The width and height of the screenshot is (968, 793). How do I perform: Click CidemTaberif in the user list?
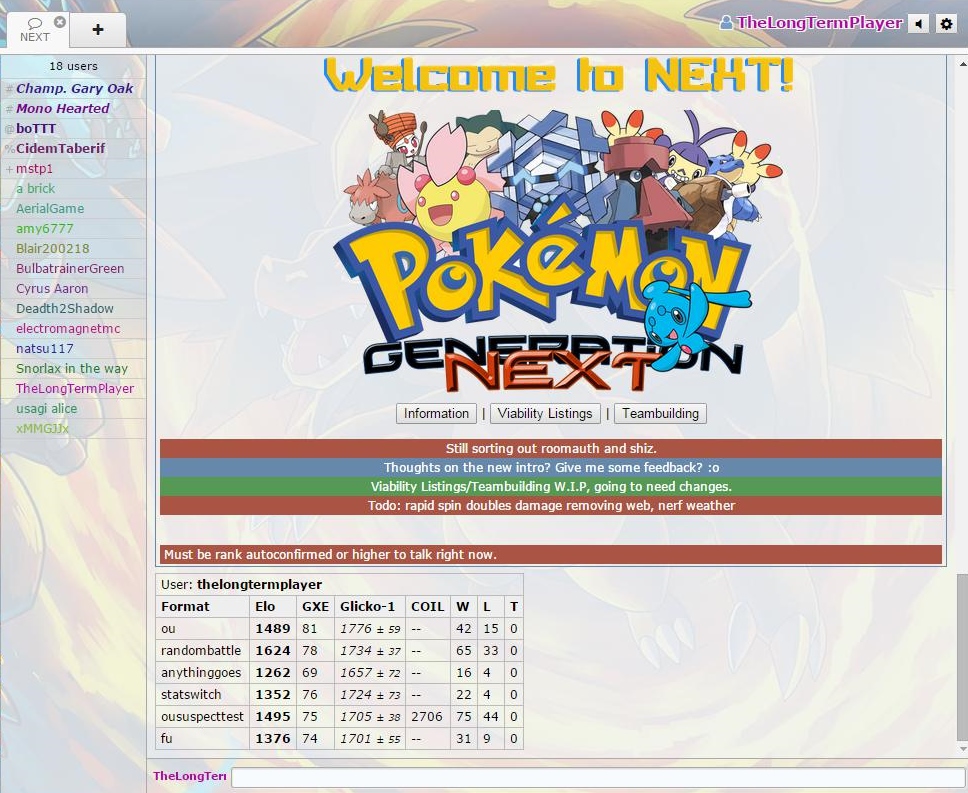(60, 148)
